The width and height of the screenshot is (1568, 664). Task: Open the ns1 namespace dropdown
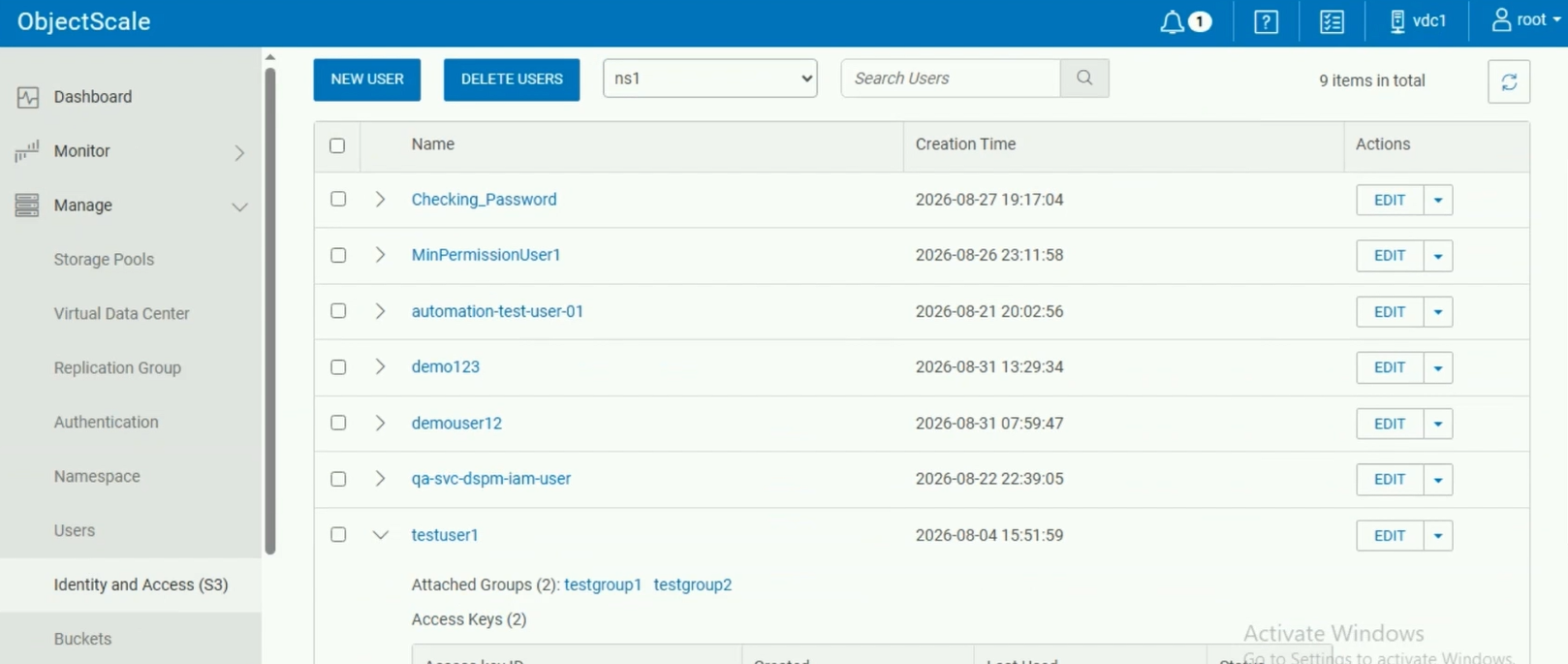point(710,79)
